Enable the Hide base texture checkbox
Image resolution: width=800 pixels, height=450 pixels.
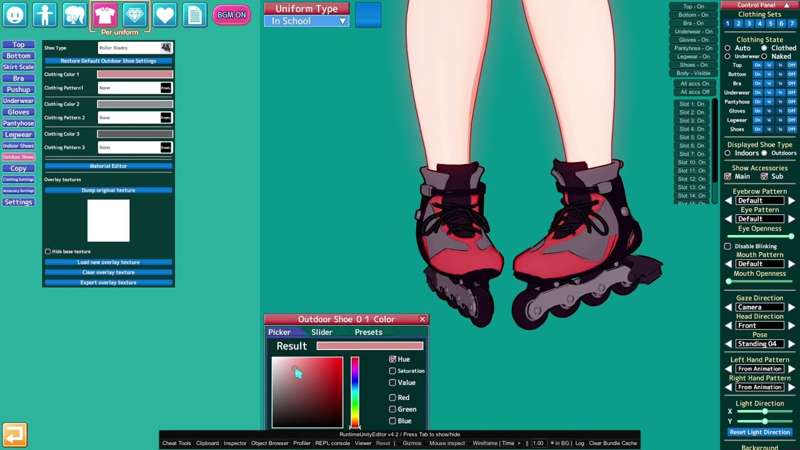coord(47,251)
